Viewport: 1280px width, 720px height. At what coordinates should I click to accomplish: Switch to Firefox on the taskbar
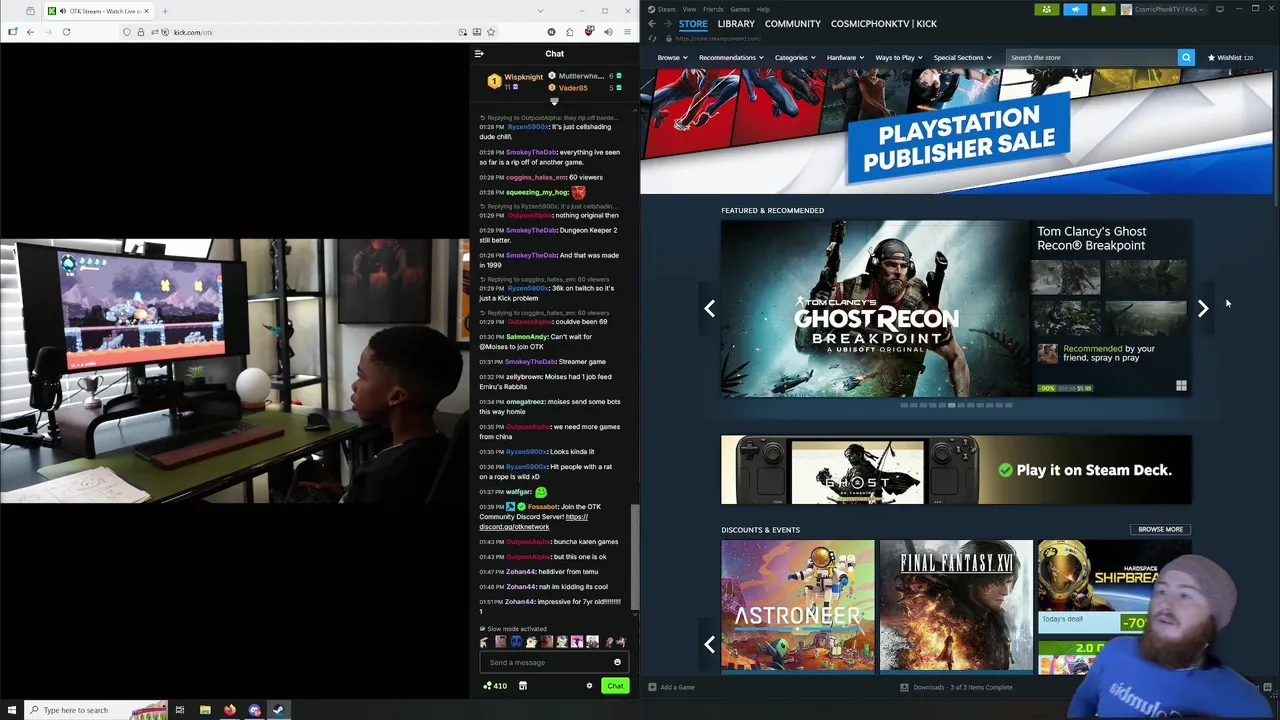point(230,710)
